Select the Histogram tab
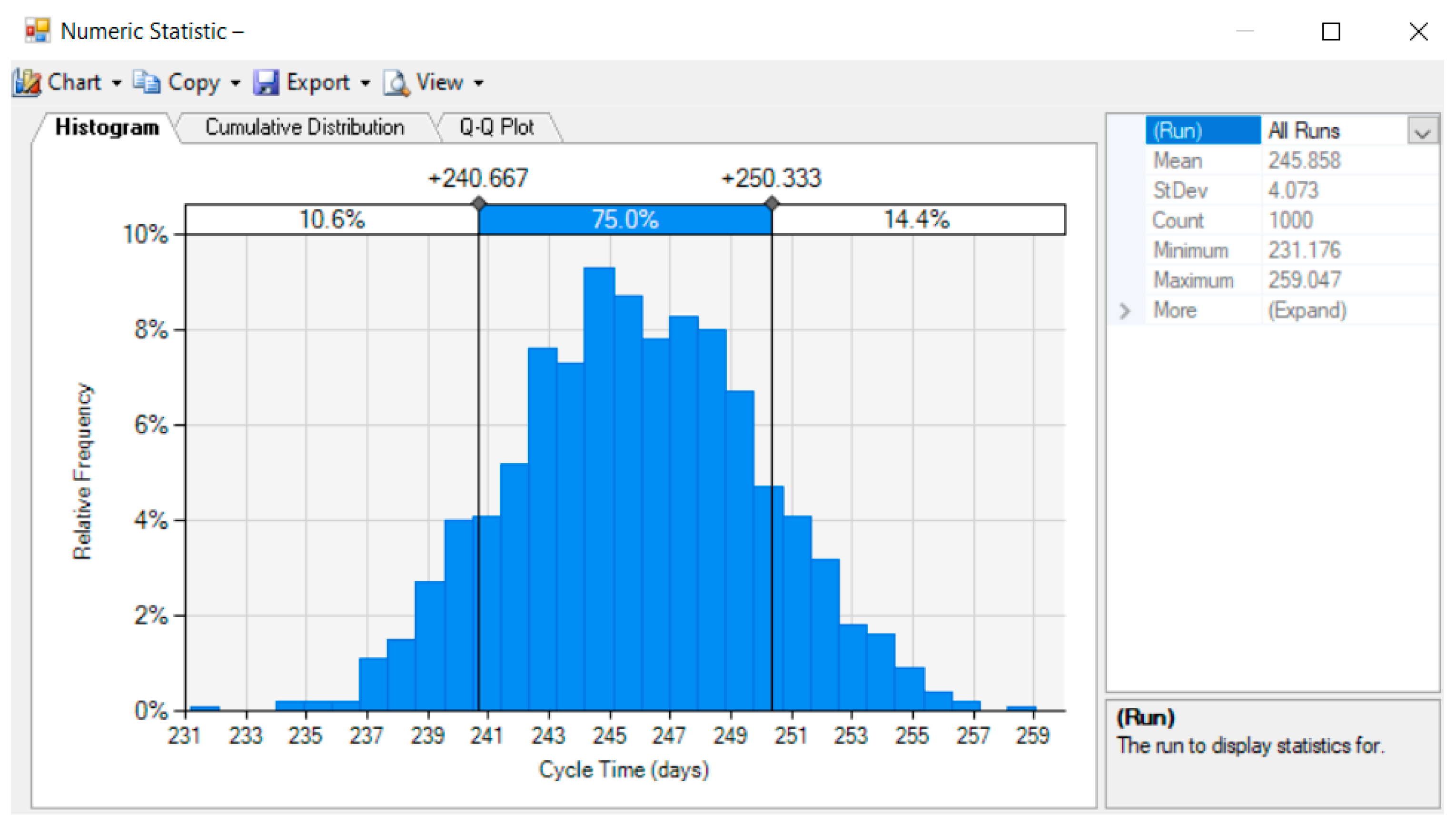Screen dimensions: 1456x824 point(107,127)
